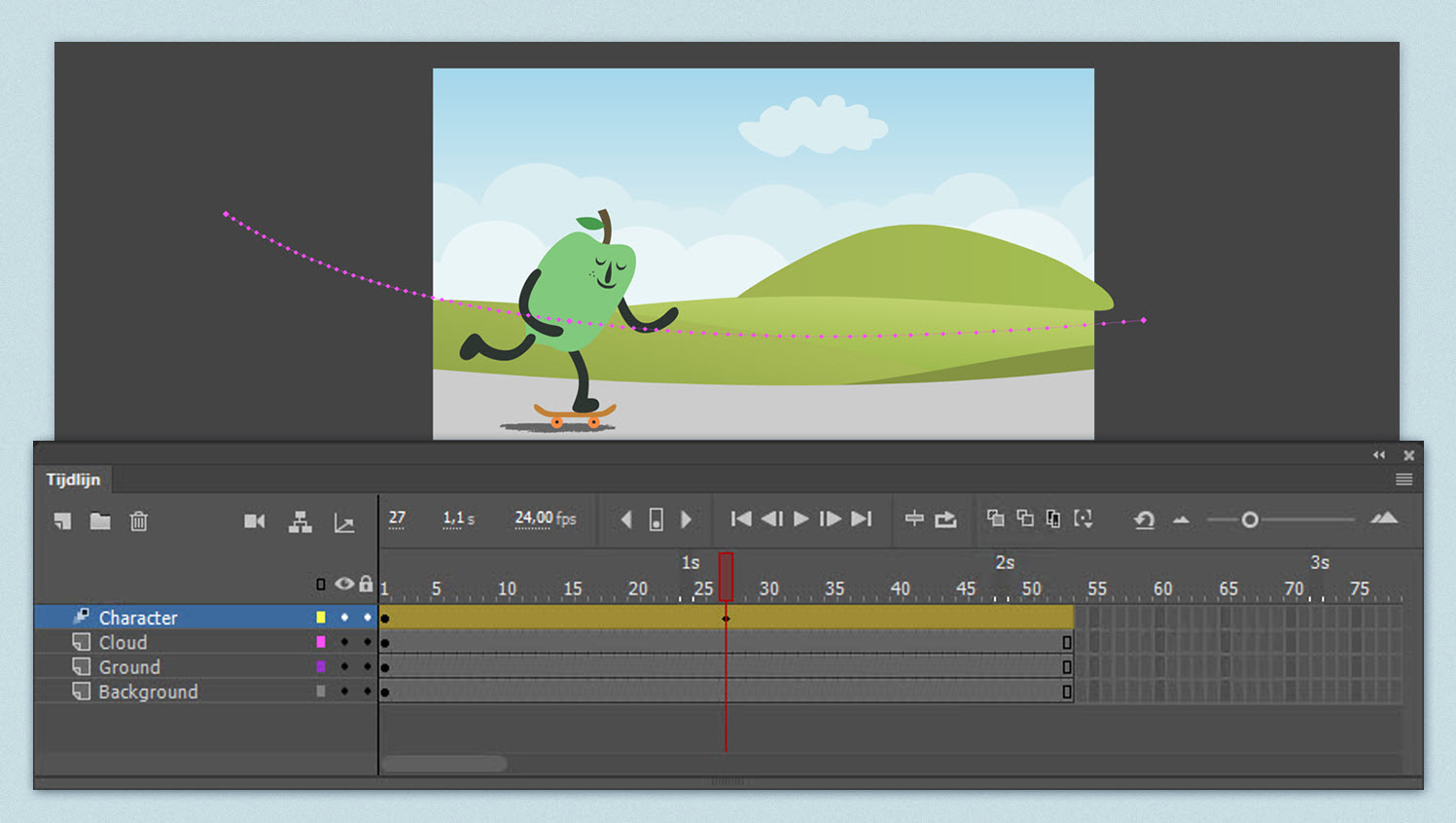
Task: Click current frame number 27 field
Action: pos(397,518)
